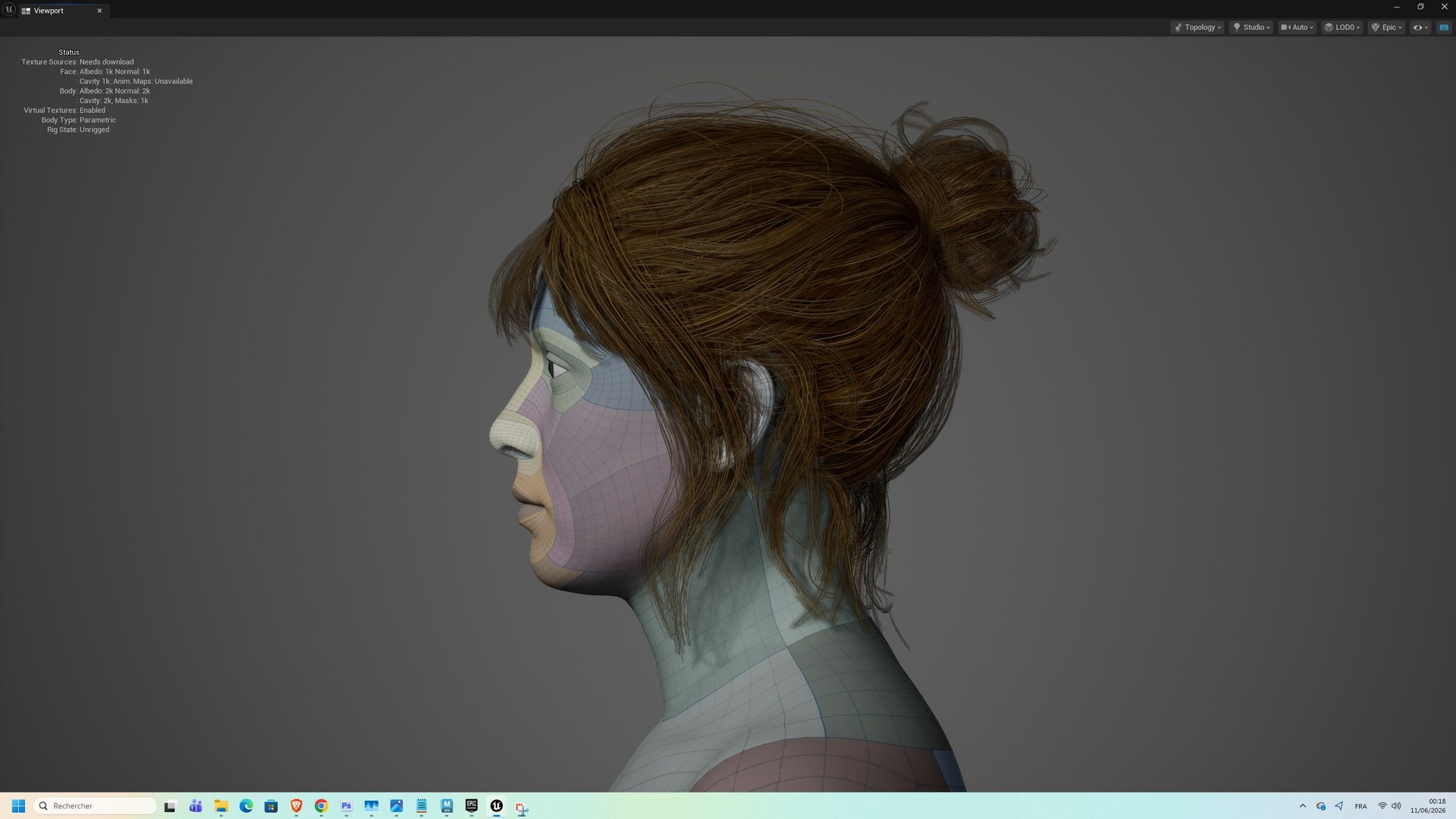Image resolution: width=1456 pixels, height=819 pixels.
Task: Open Epic Games Launcher from the taskbar
Action: 471,806
